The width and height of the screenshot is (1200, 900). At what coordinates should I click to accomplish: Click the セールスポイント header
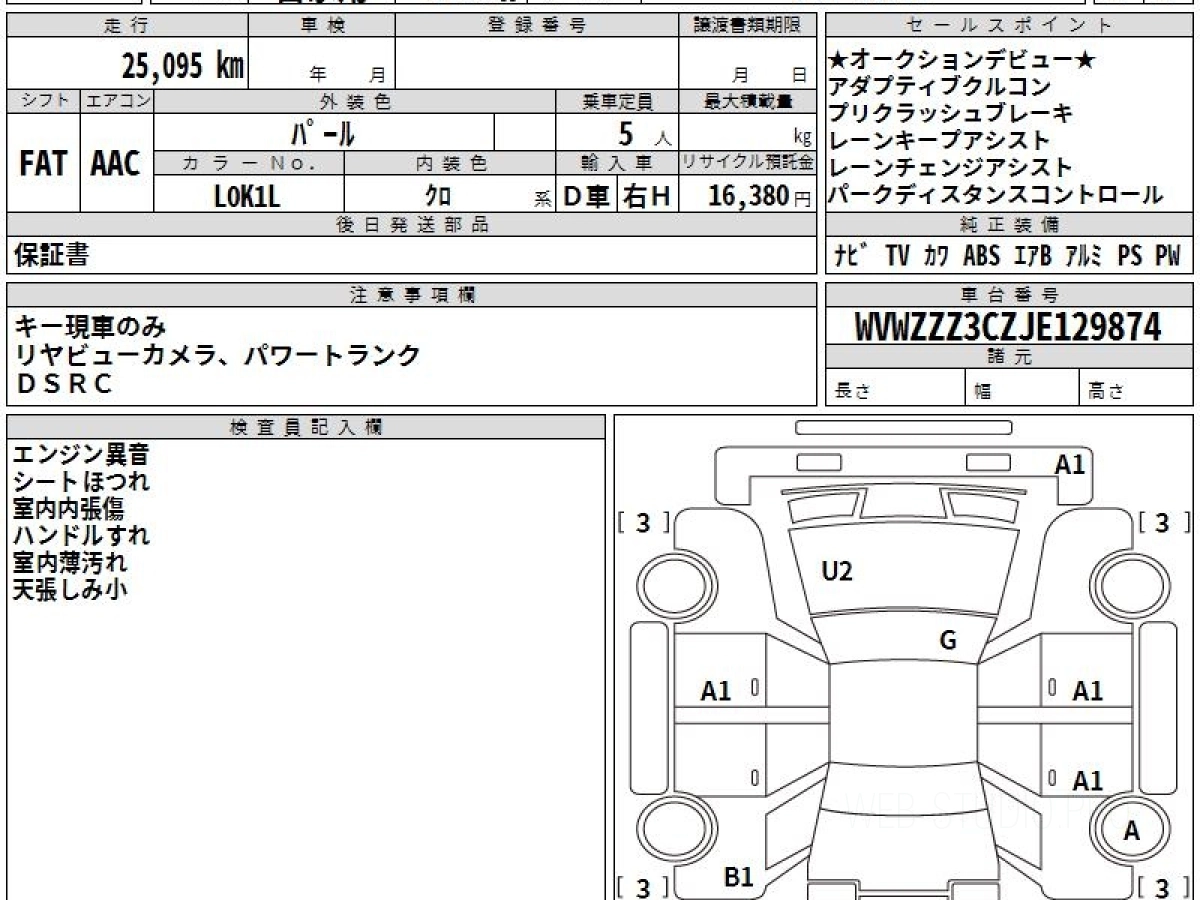click(x=1009, y=26)
